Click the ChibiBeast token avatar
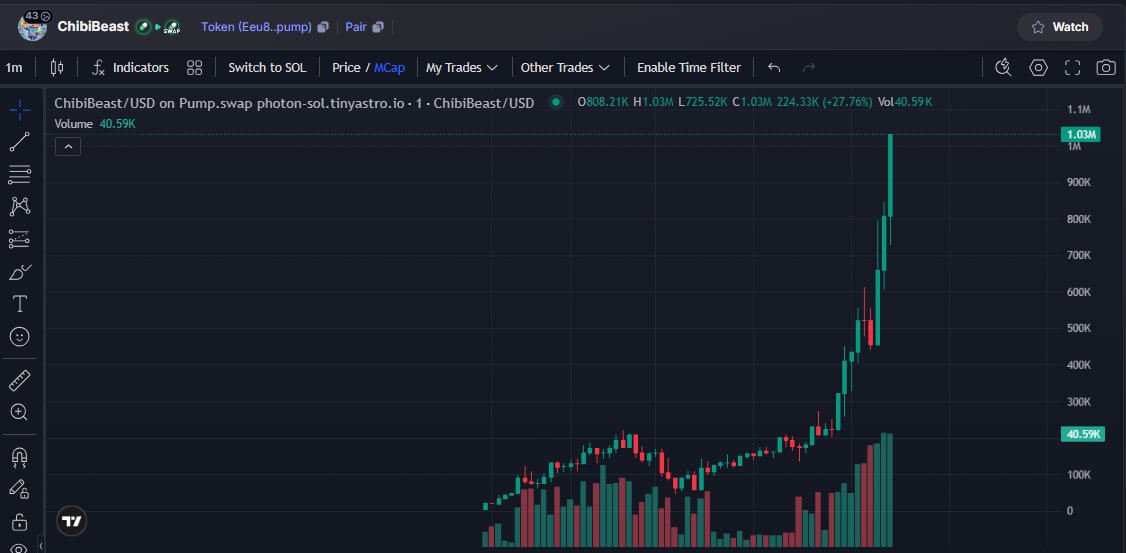Image resolution: width=1126 pixels, height=553 pixels. (x=32, y=27)
